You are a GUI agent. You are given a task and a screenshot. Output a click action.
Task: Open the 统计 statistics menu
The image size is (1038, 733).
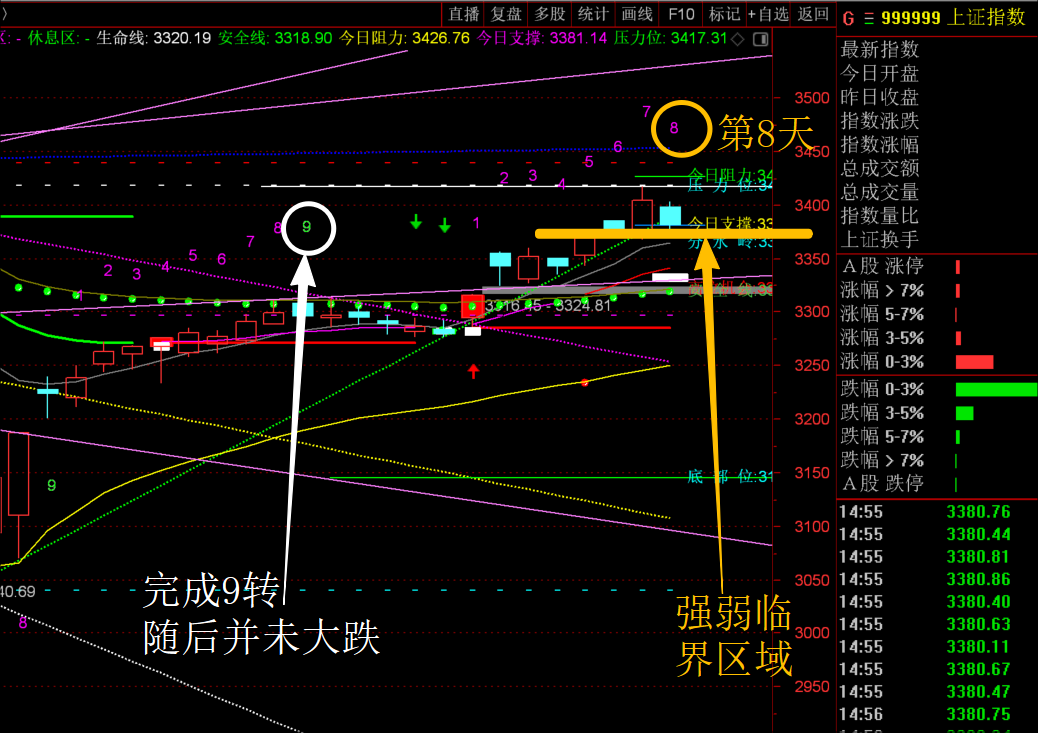pyautogui.click(x=593, y=14)
